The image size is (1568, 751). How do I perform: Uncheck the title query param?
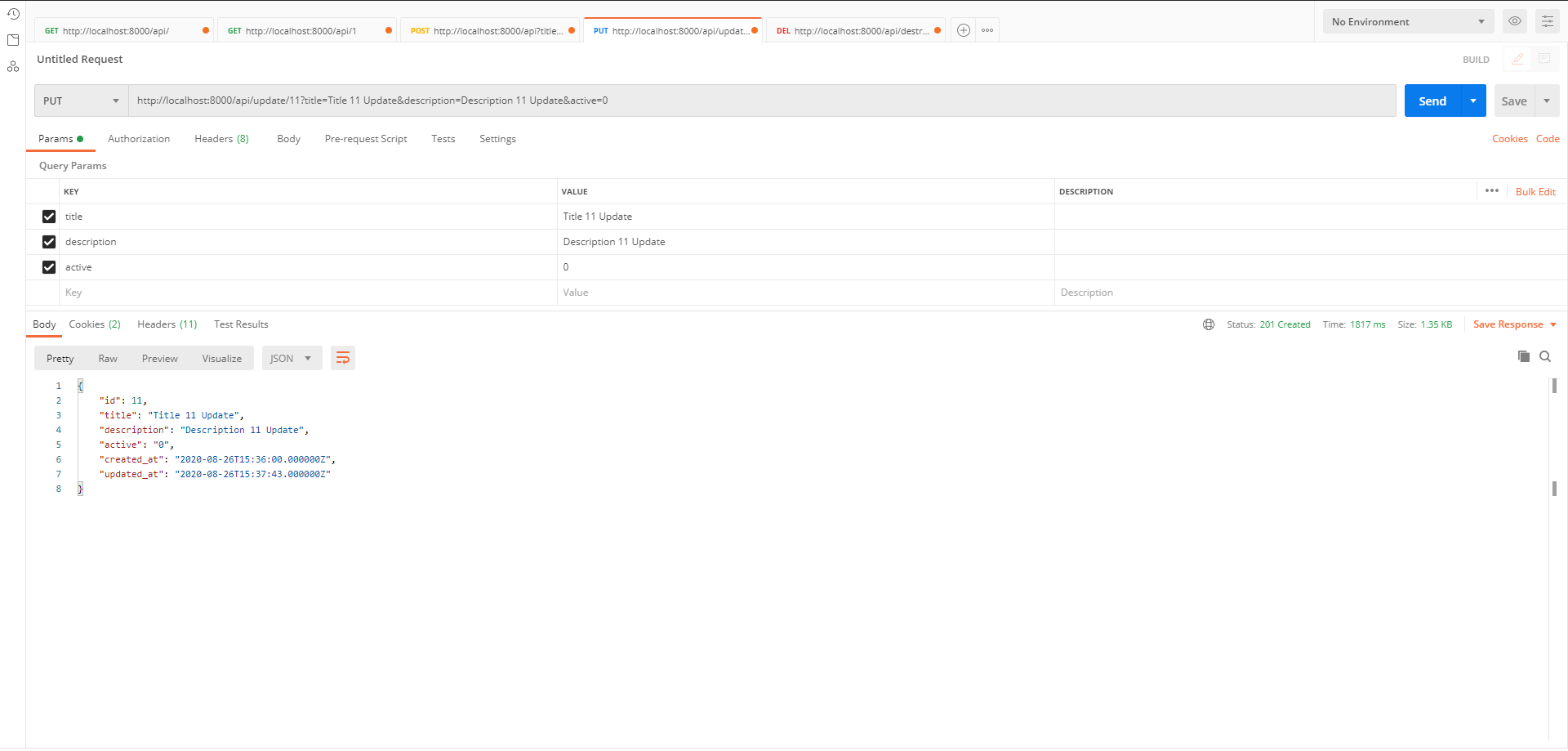49,217
